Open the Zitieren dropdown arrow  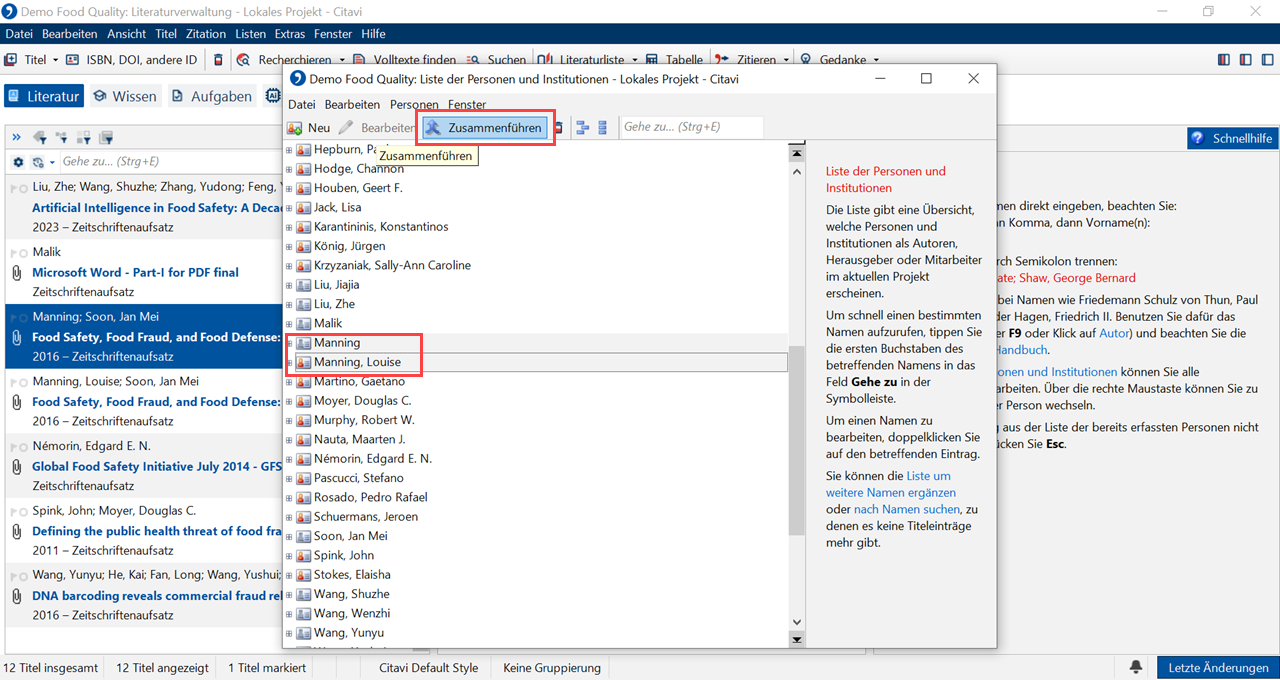tap(788, 60)
